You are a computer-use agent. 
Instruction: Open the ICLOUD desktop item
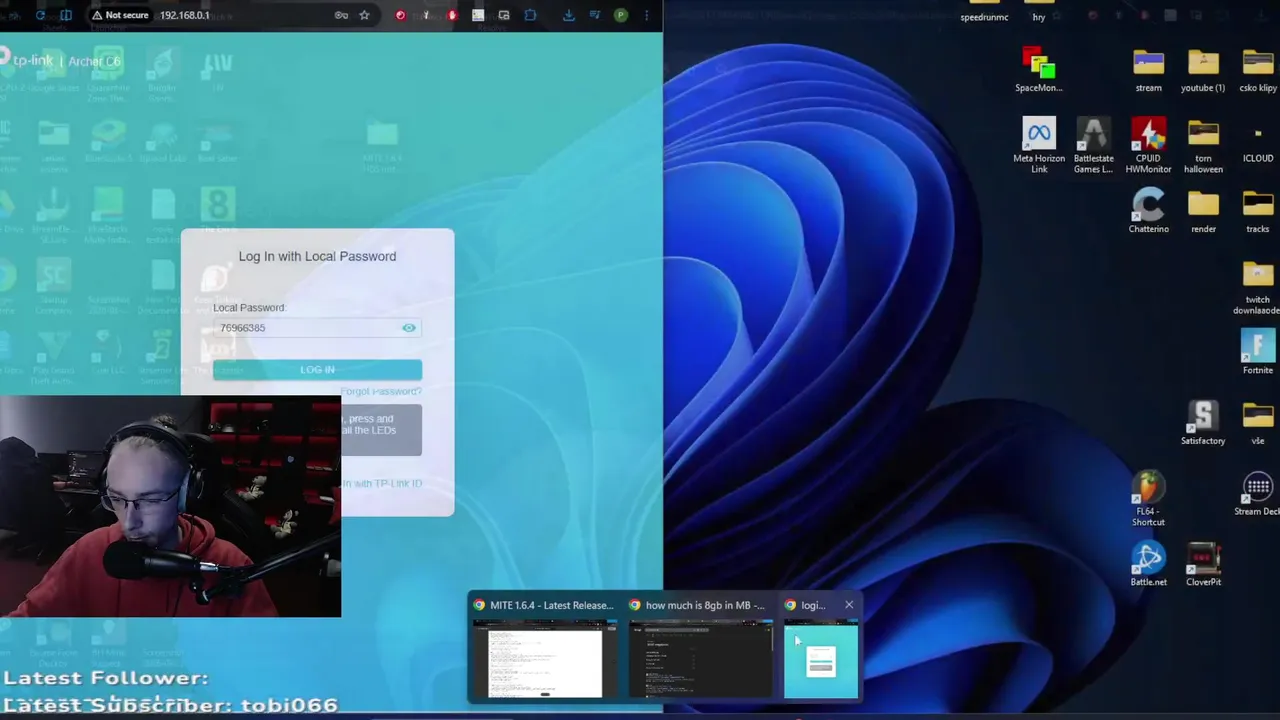point(1257,146)
